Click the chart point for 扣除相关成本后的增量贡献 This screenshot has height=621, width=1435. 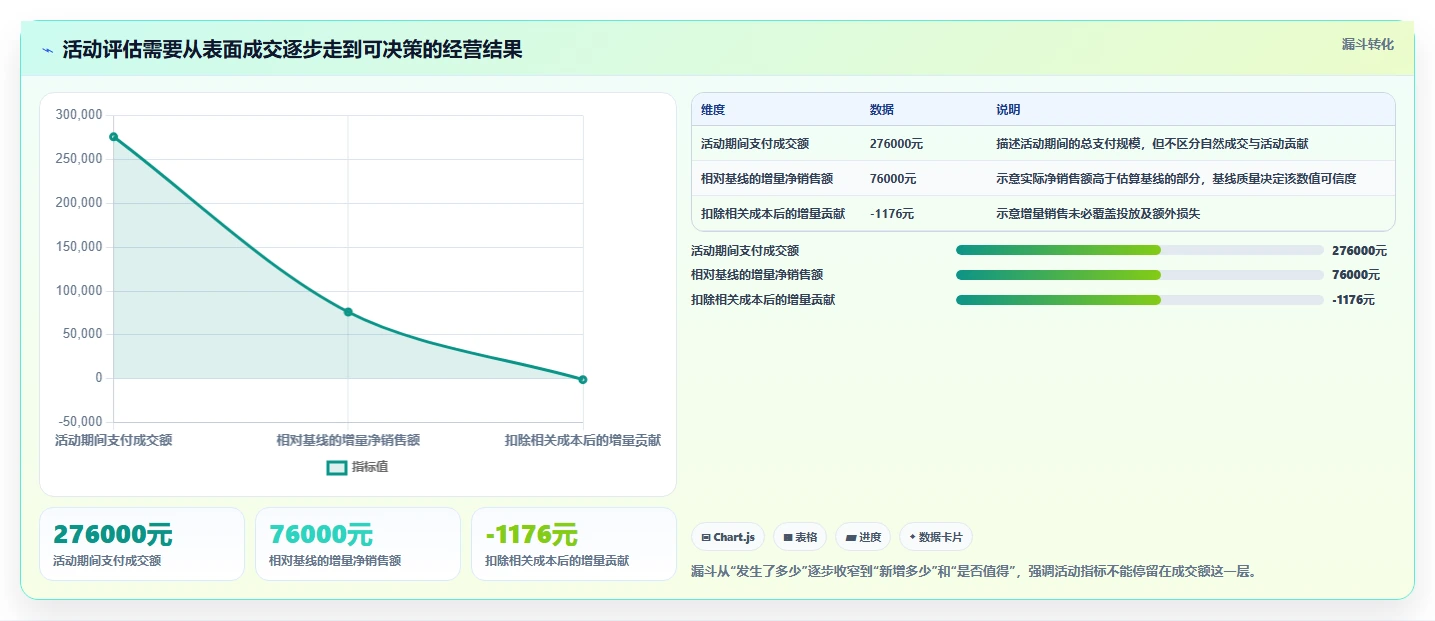point(583,380)
